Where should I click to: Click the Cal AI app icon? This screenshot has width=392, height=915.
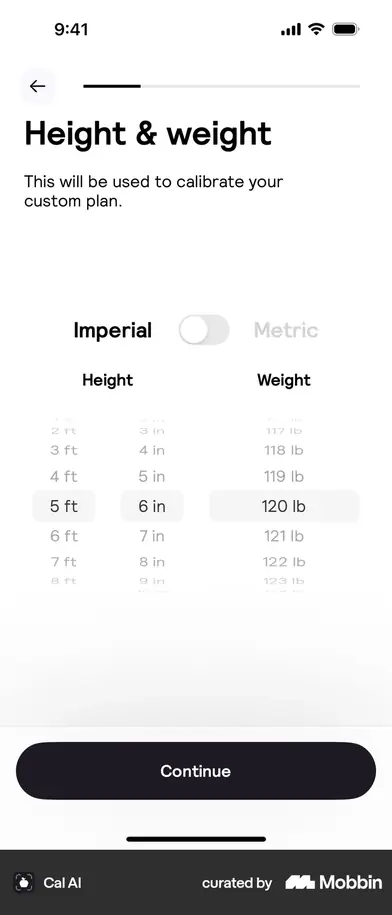click(24, 882)
